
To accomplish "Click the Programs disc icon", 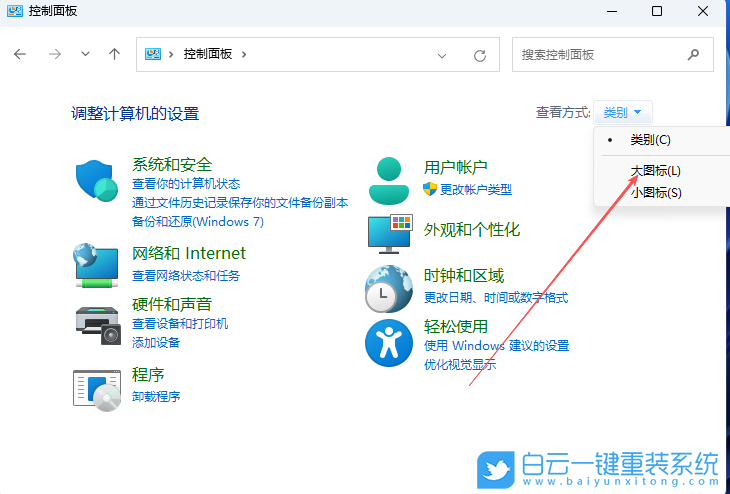I will (x=97, y=390).
